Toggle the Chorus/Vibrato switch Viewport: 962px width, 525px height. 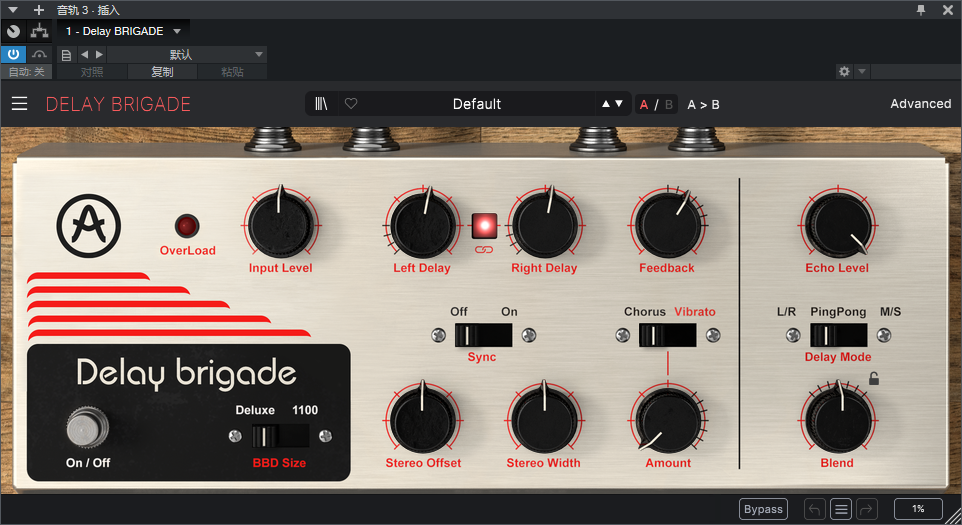(668, 335)
